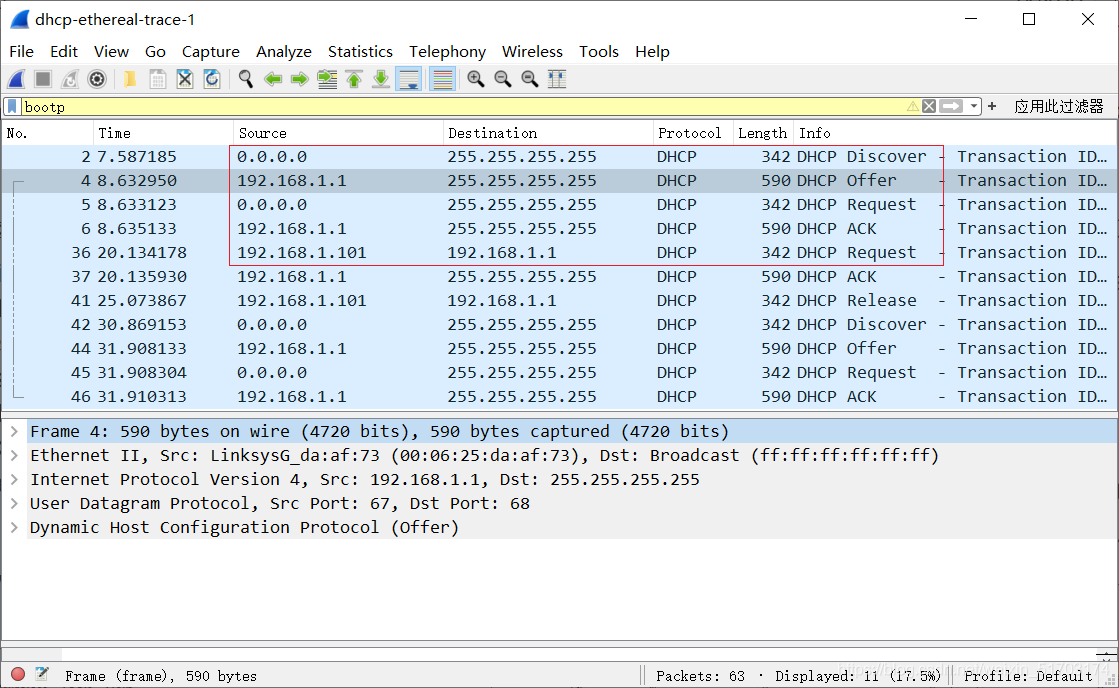Add a filter button with plus

[x=992, y=106]
